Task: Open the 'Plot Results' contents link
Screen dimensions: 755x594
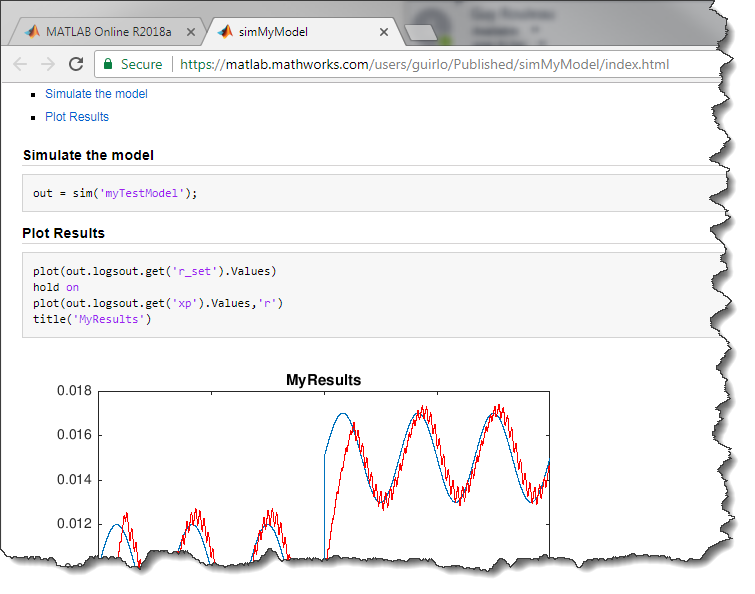Action: click(x=77, y=117)
